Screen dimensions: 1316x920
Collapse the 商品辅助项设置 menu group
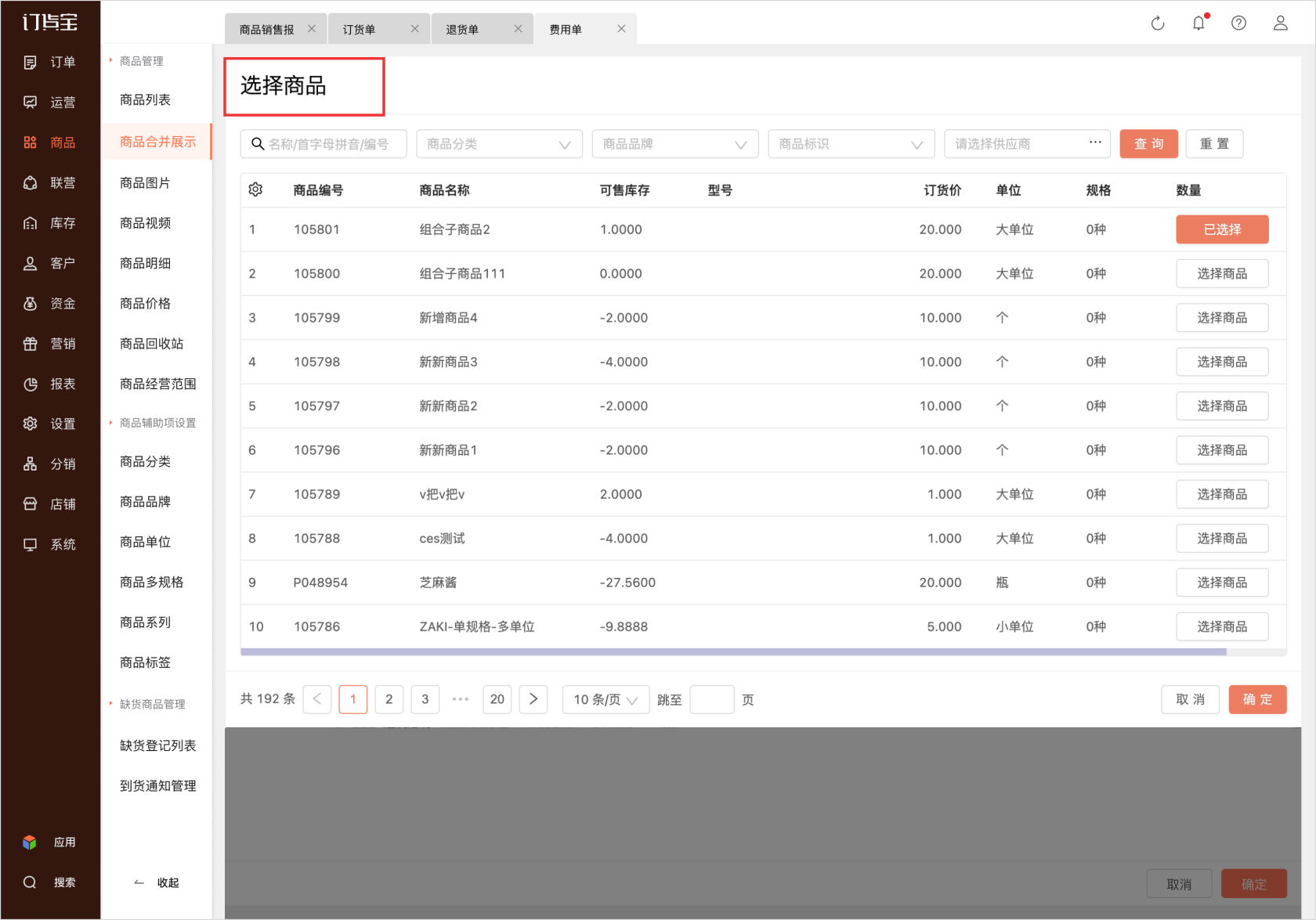(x=153, y=423)
